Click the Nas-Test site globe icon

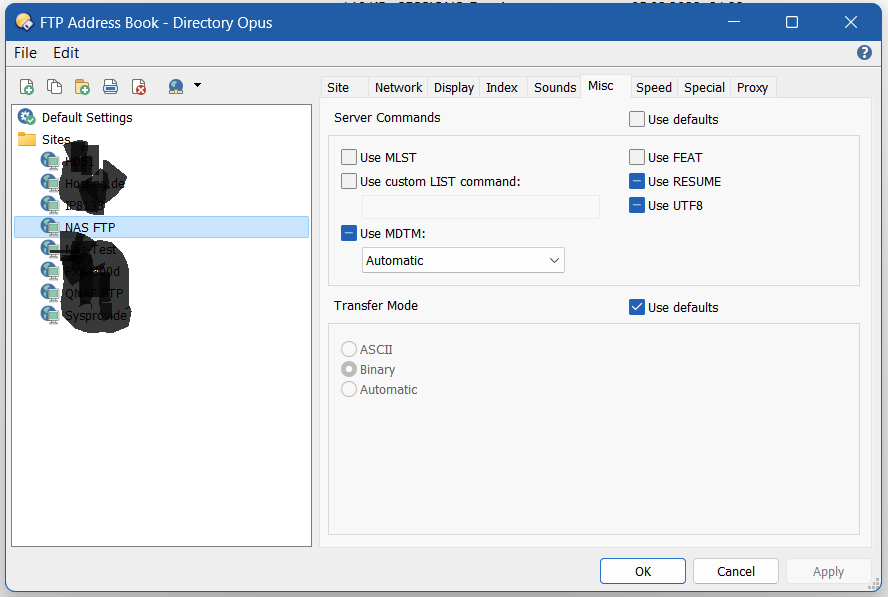point(50,249)
